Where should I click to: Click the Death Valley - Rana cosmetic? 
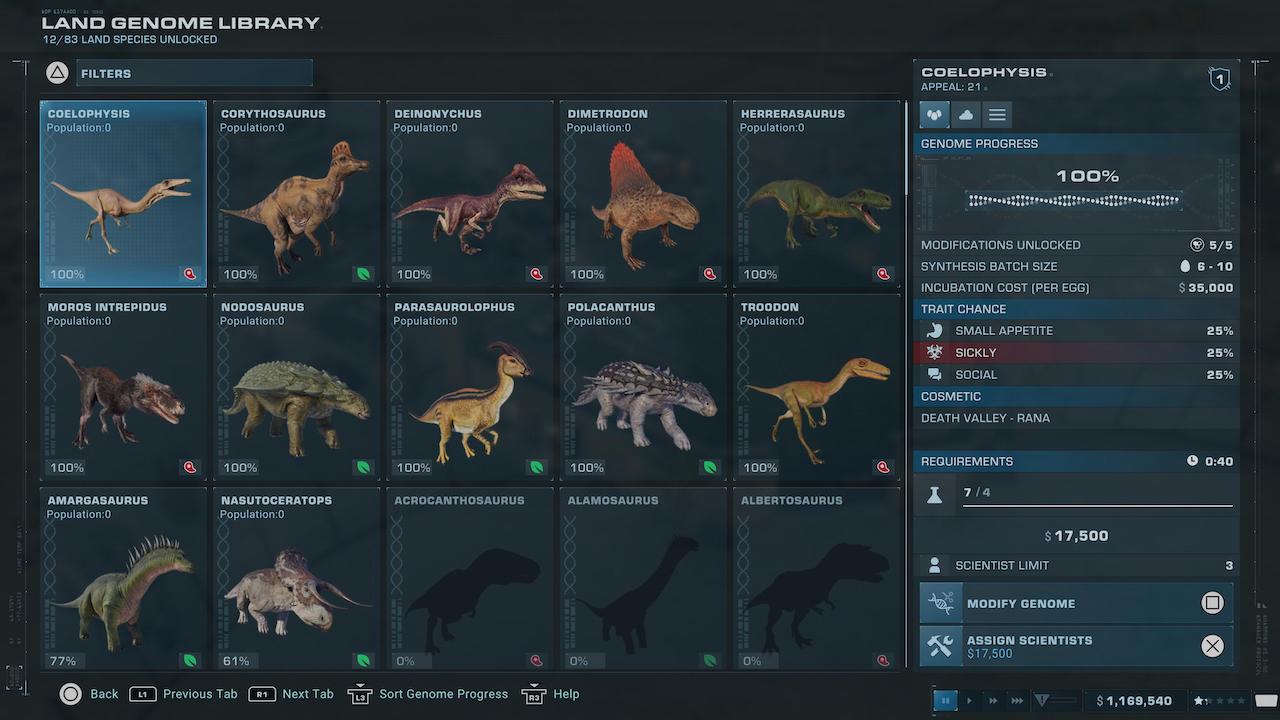point(1076,418)
